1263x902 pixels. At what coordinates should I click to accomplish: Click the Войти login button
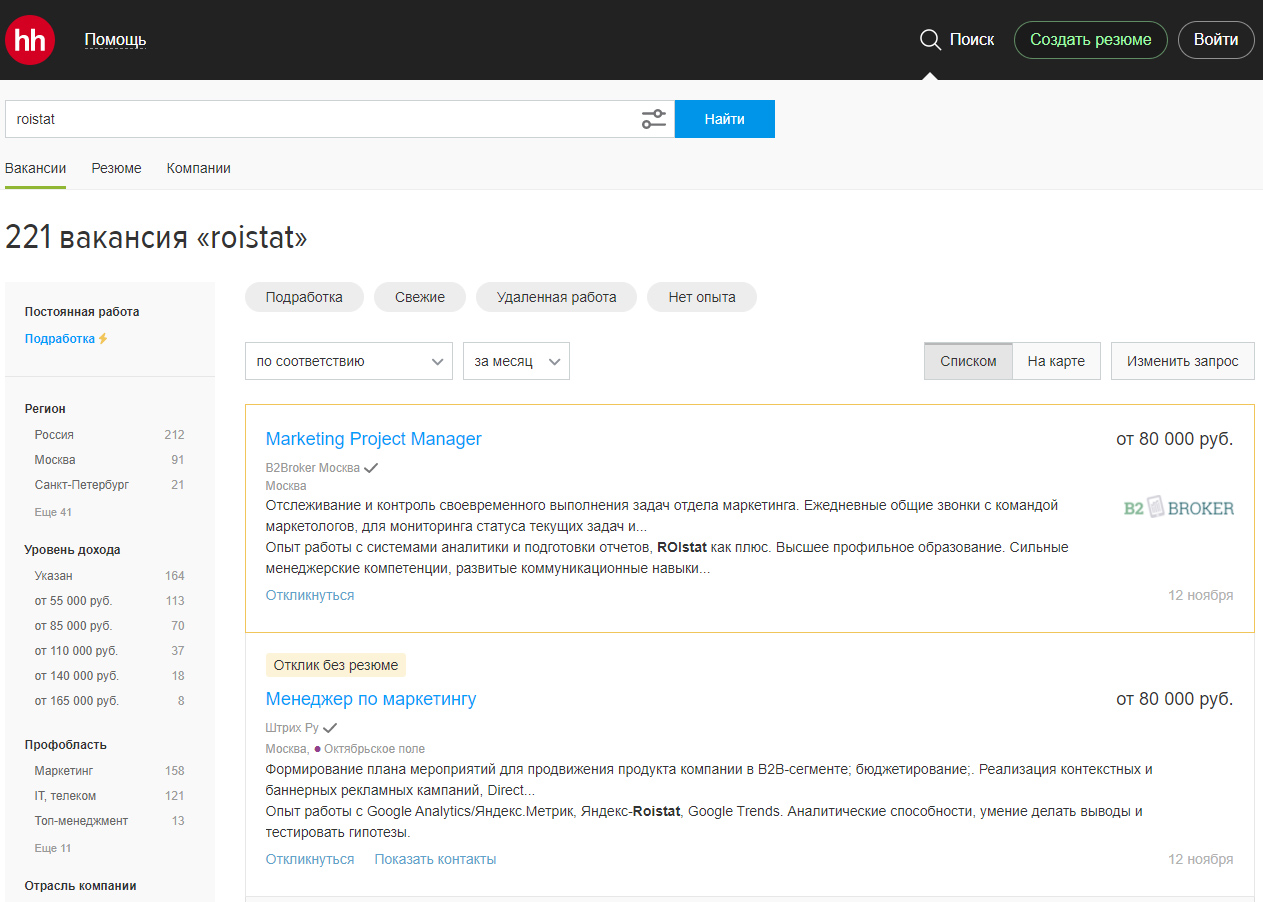pos(1216,40)
